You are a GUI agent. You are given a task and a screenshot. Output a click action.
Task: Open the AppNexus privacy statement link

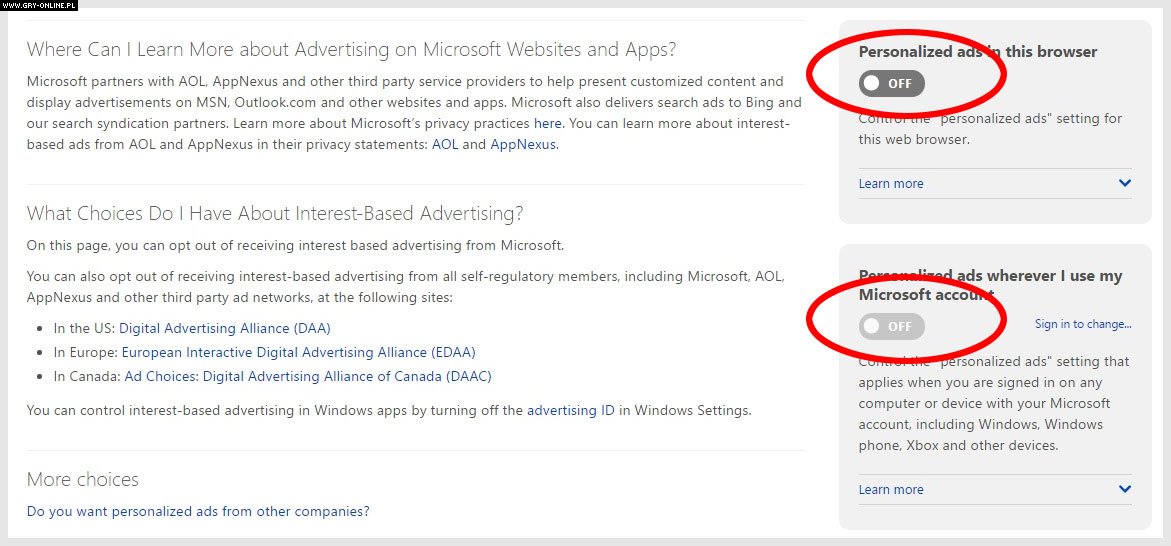click(x=523, y=144)
